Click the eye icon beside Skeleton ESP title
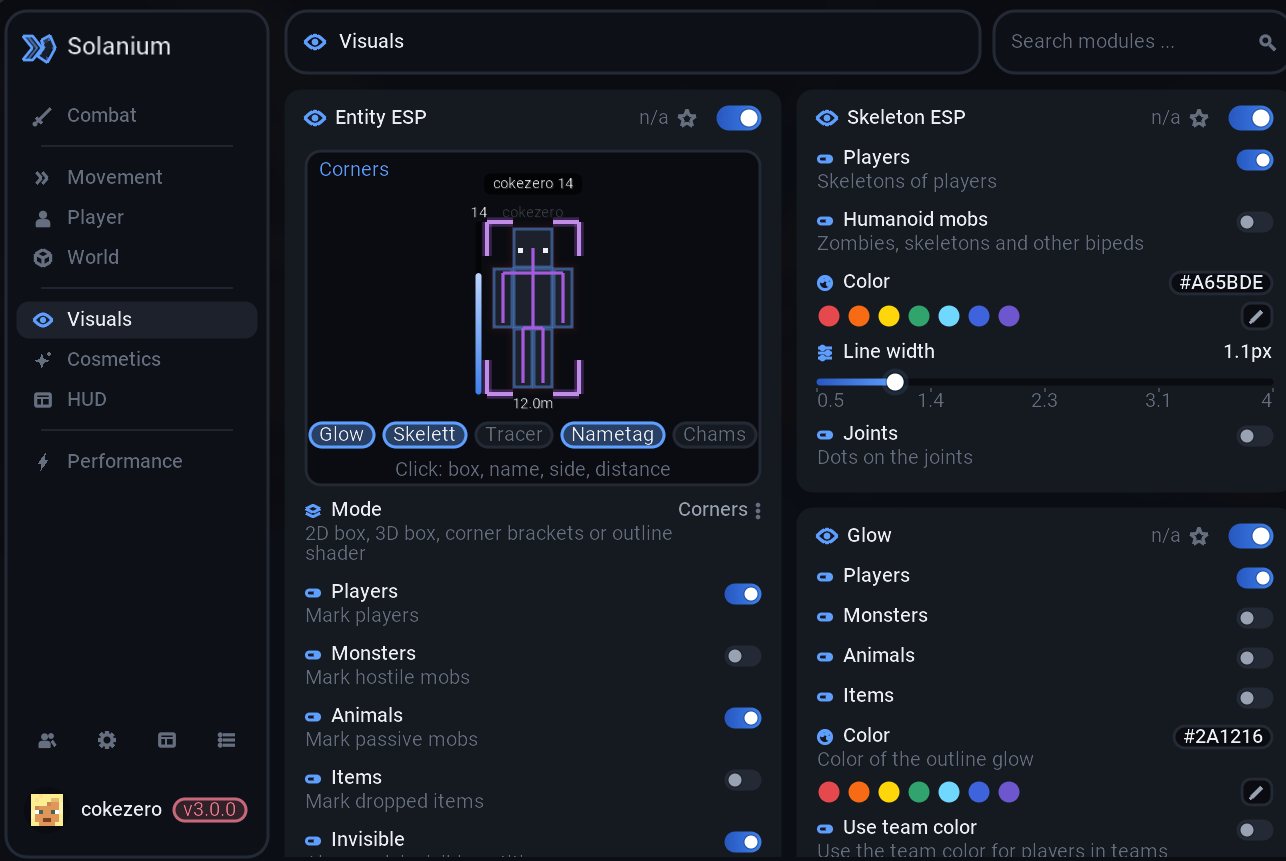Image resolution: width=1286 pixels, height=861 pixels. [x=827, y=118]
